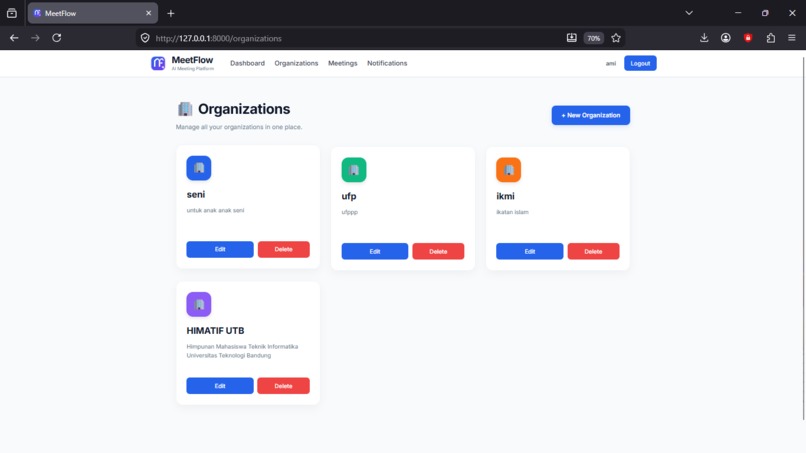This screenshot has width=806, height=453.
Task: Click 'Manage all your organizations' subtitle
Action: [x=239, y=127]
